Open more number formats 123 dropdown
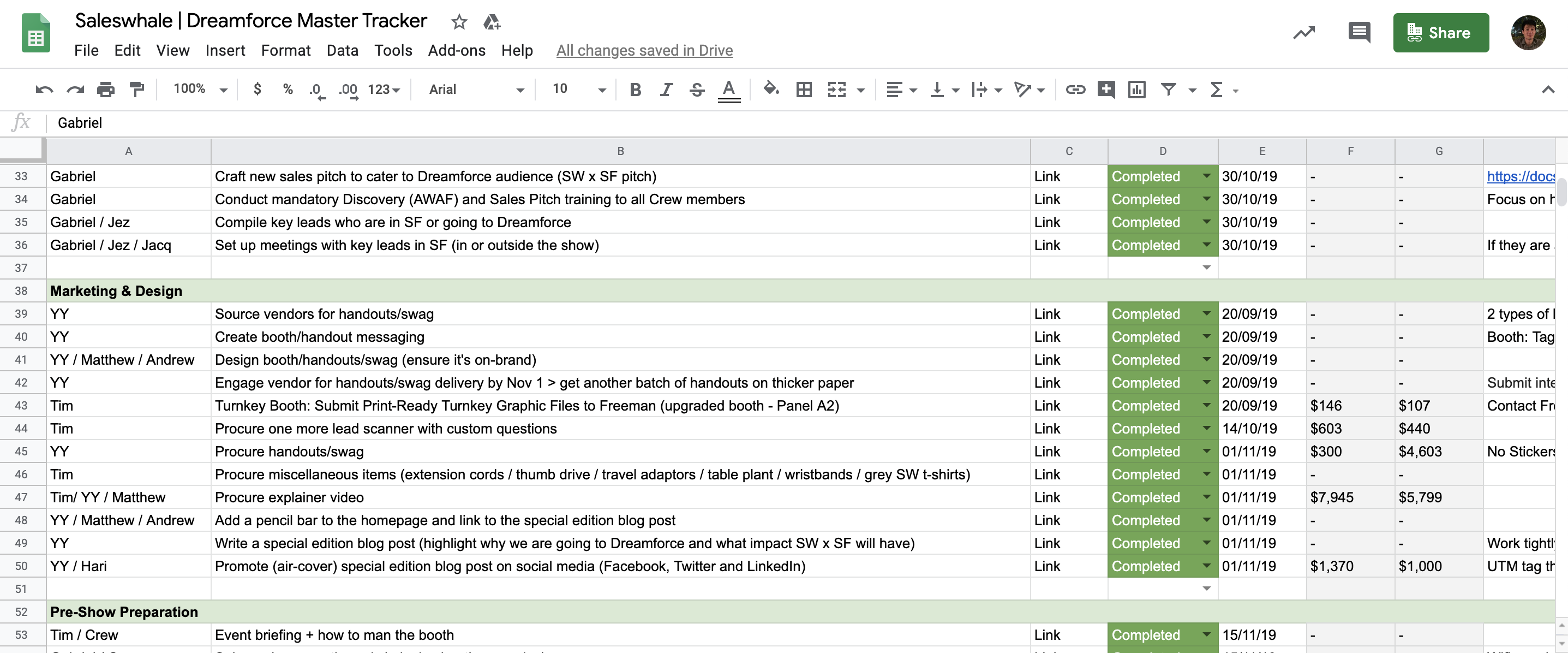 [x=384, y=90]
